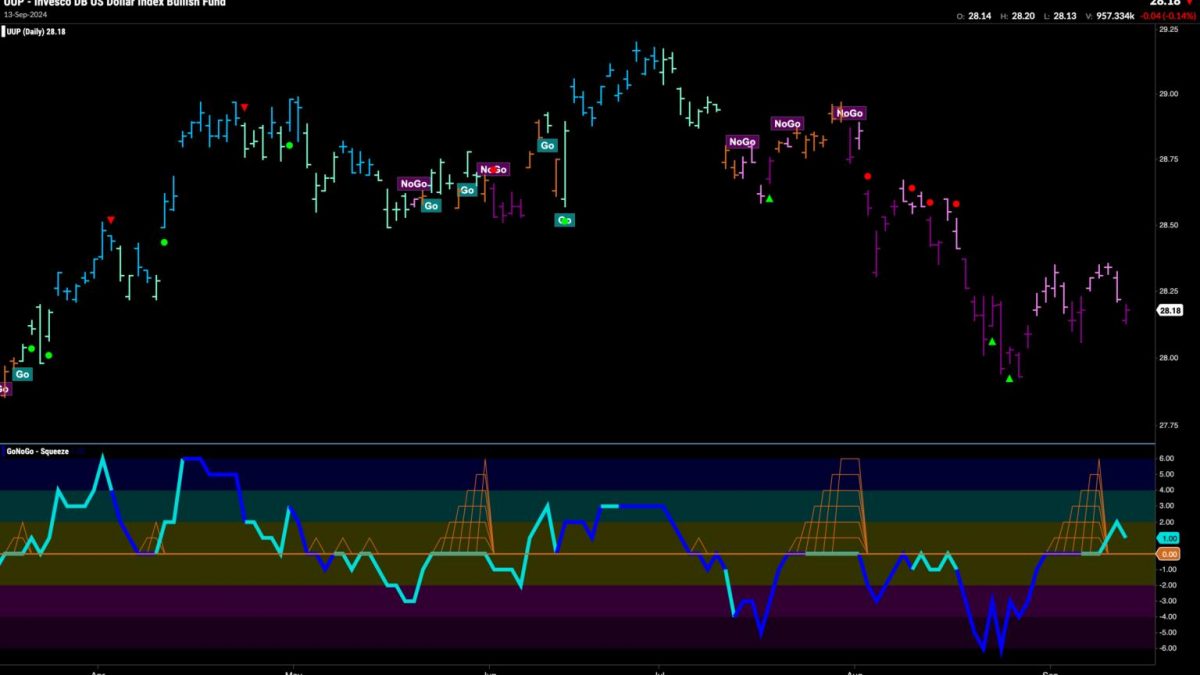Image resolution: width=1200 pixels, height=675 pixels.
Task: Click the last NoGo label near 29.00 in August
Action: (x=849, y=113)
